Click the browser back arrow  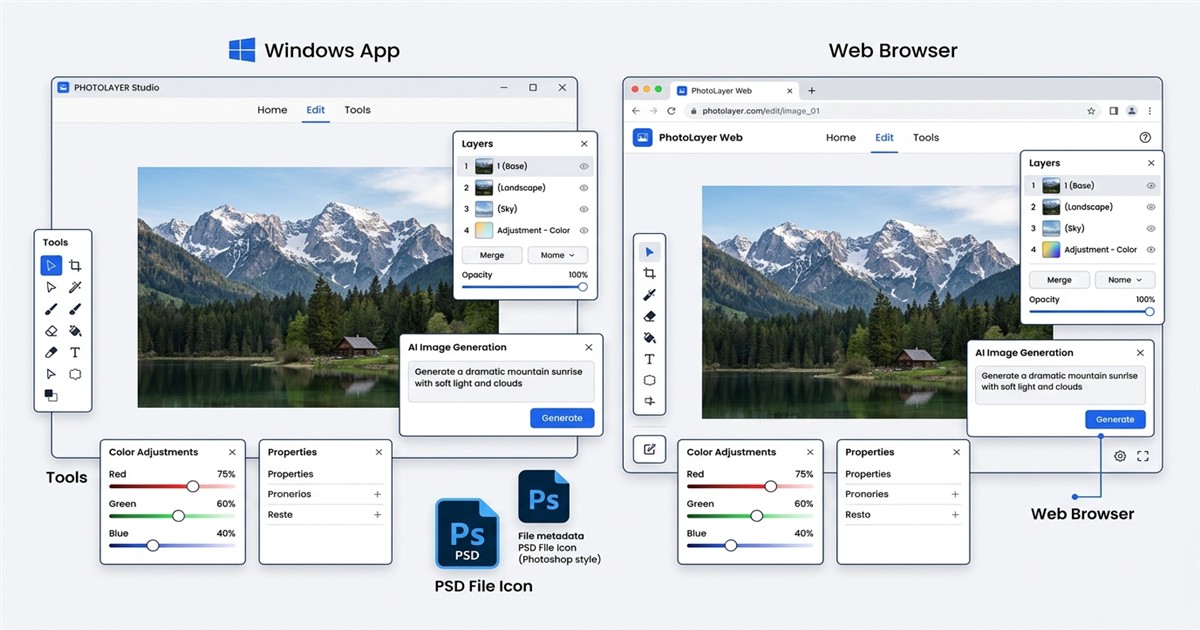637,111
